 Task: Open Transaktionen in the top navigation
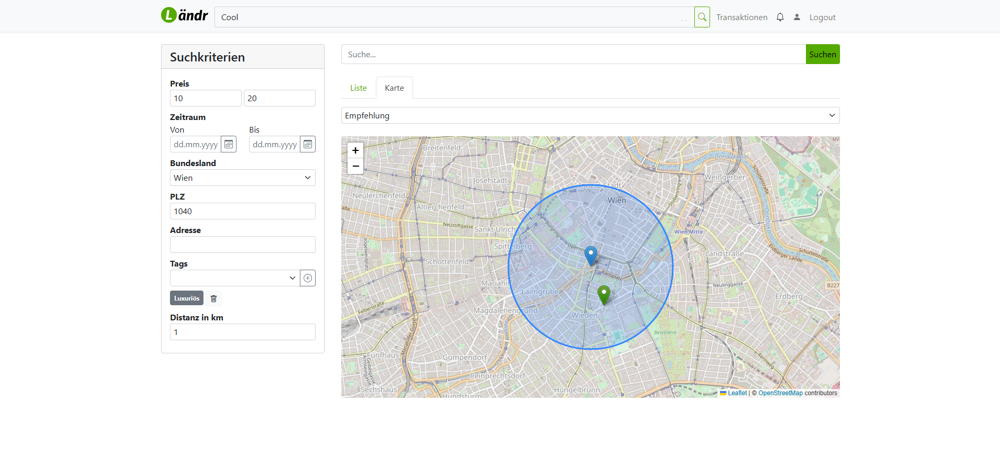coord(742,17)
